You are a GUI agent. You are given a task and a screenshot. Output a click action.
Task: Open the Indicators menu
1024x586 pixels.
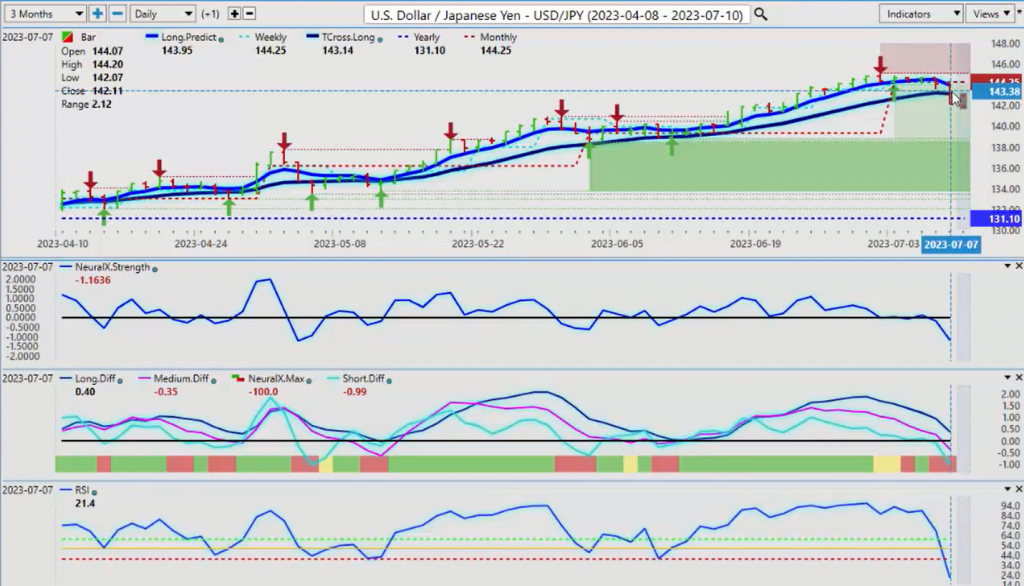921,14
